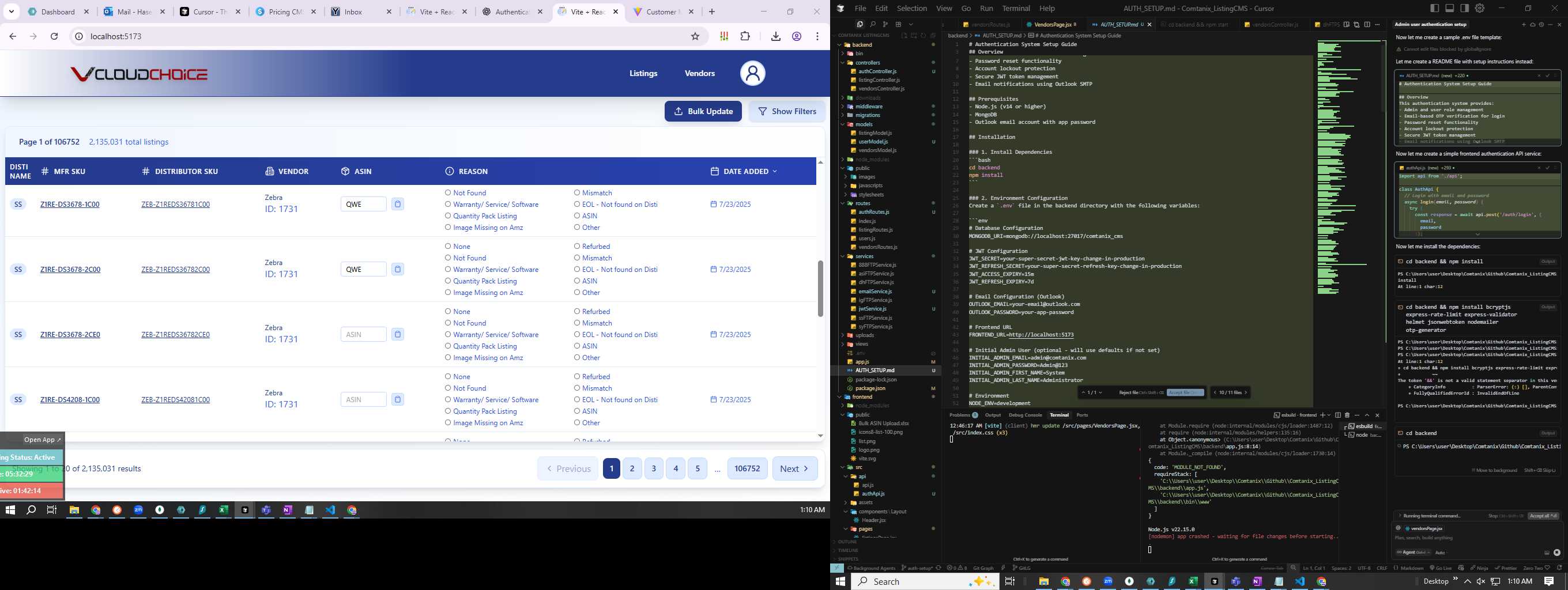Image resolution: width=1568 pixels, height=590 pixels.
Task: Open the Agent mode dropdown in chat
Action: 1412,553
